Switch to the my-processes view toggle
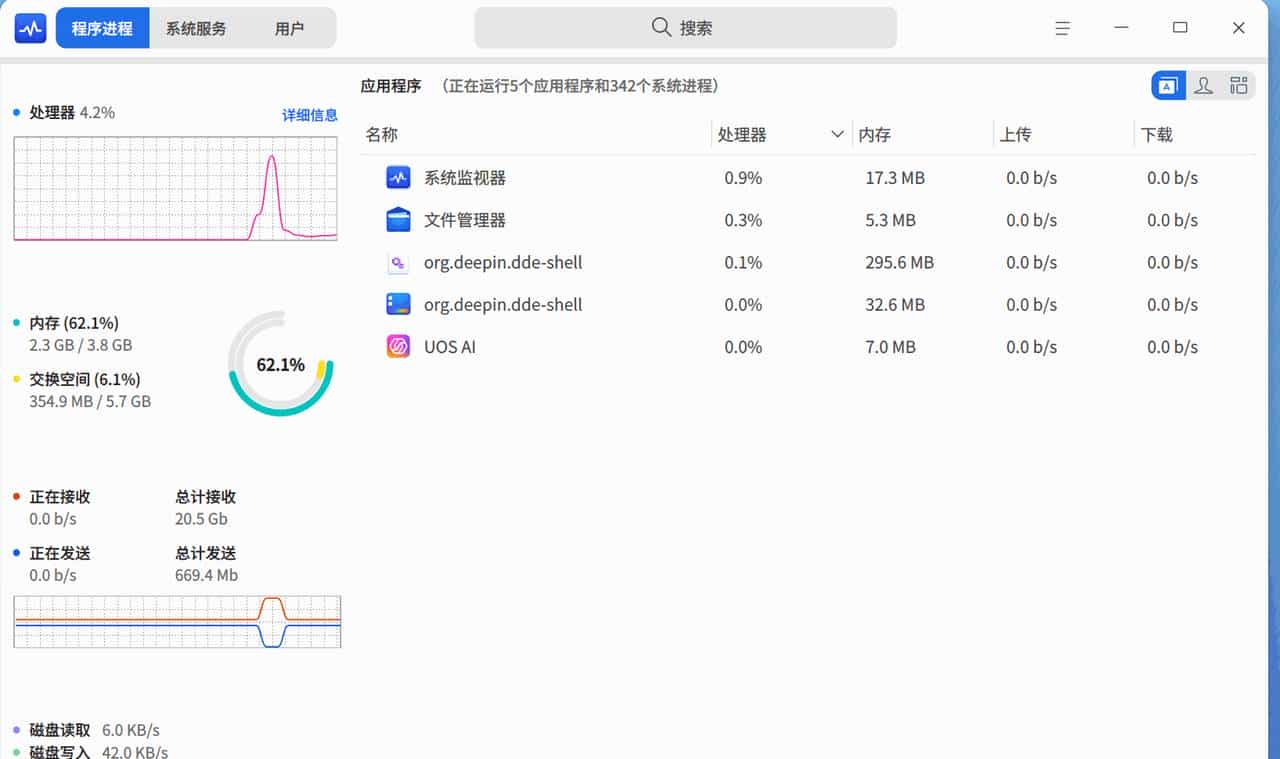This screenshot has height=759, width=1280. pyautogui.click(x=1203, y=85)
